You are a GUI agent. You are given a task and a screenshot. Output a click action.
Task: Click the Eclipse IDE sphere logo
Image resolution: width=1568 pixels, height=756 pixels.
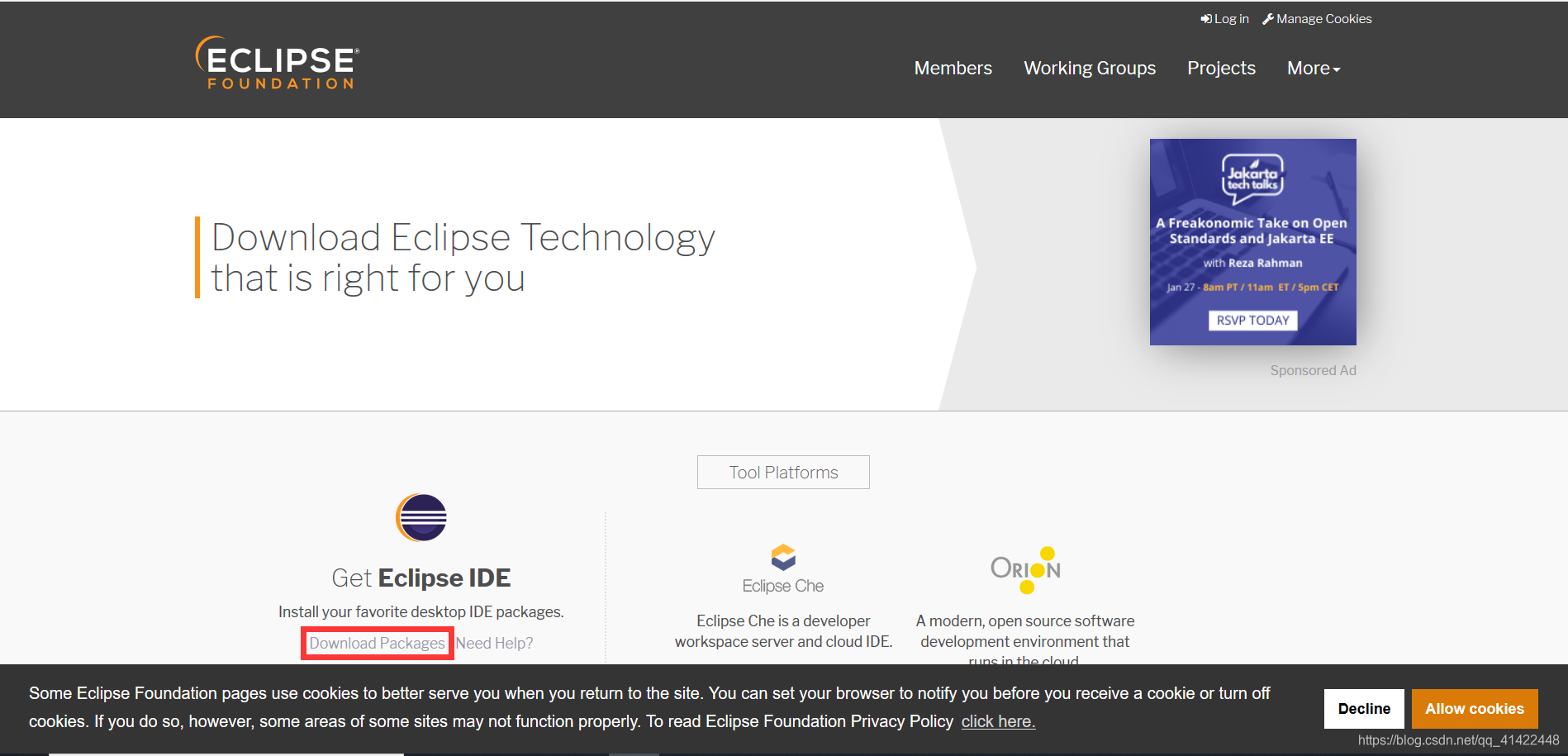pos(421,517)
